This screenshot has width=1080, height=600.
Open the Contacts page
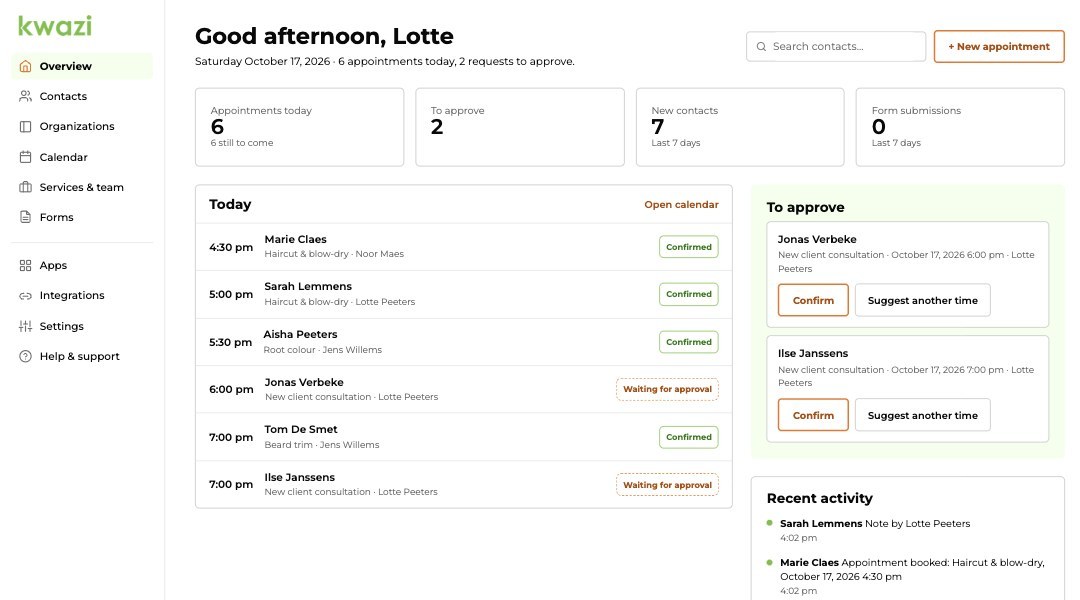point(83,96)
